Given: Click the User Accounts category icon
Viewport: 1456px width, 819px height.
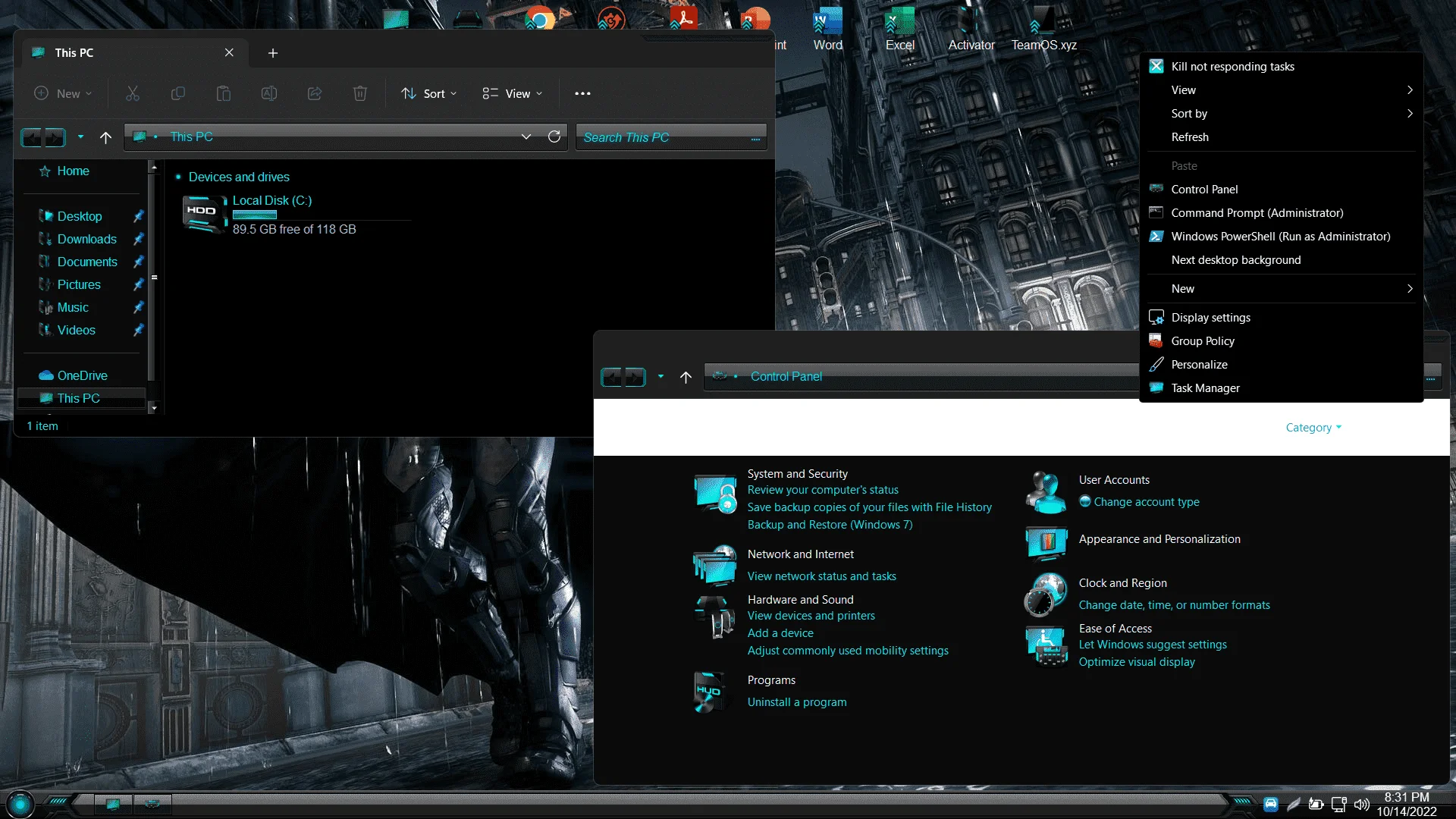Looking at the screenshot, I should pos(1046,491).
